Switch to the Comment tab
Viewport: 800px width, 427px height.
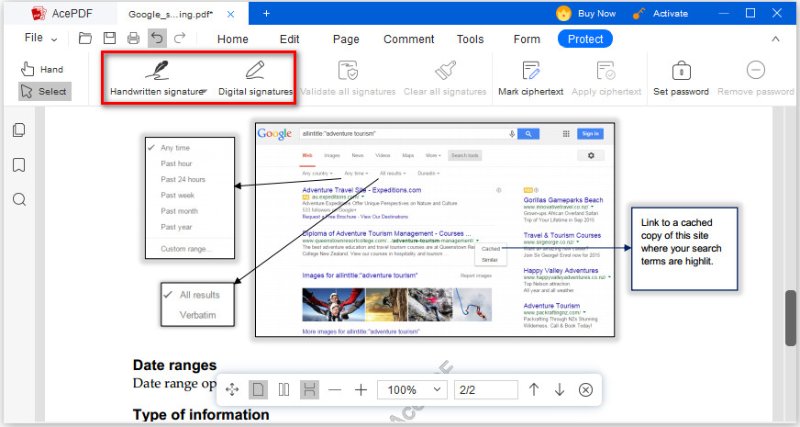408,39
